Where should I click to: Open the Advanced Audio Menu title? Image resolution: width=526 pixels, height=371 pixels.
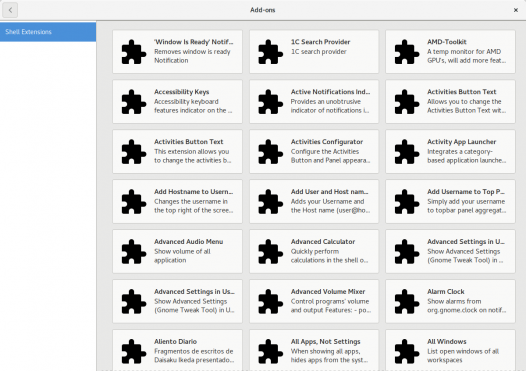coord(189,242)
